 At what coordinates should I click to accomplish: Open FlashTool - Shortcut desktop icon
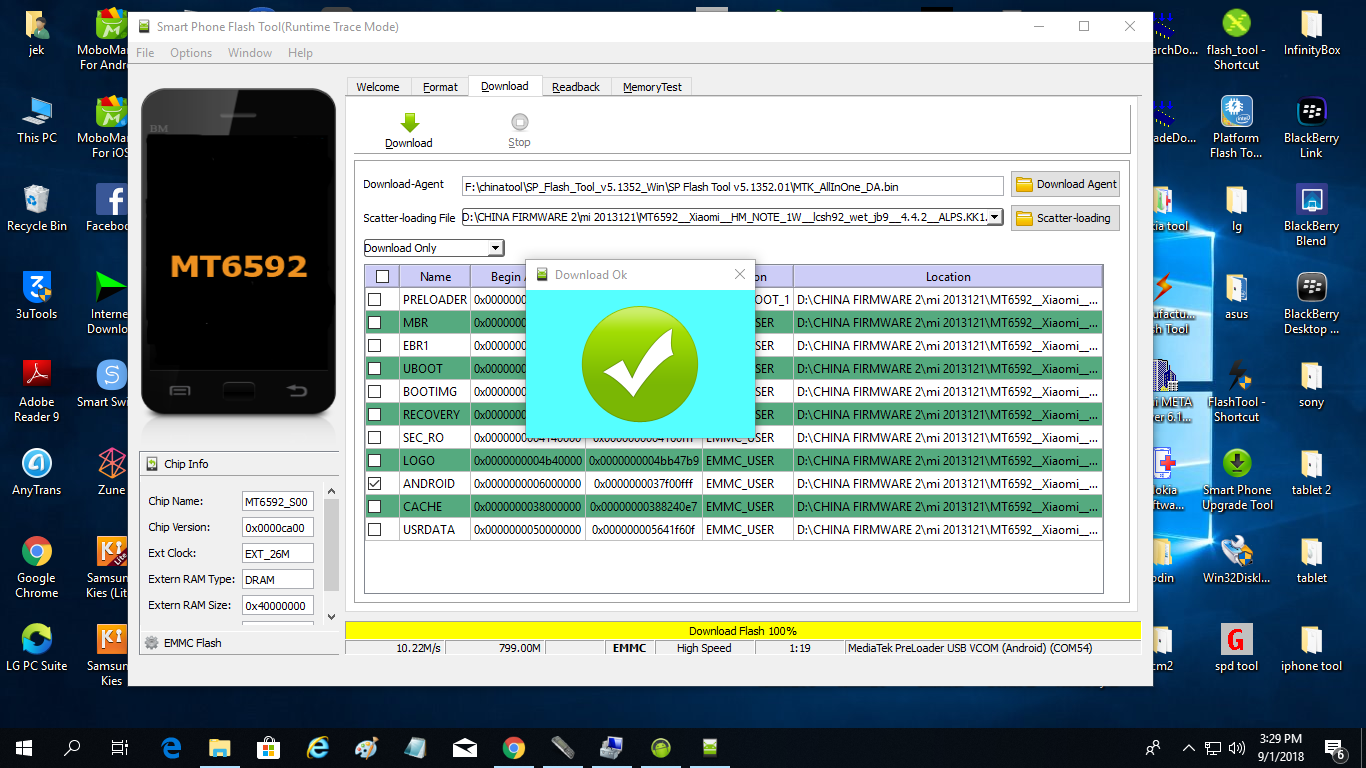[x=1236, y=391]
